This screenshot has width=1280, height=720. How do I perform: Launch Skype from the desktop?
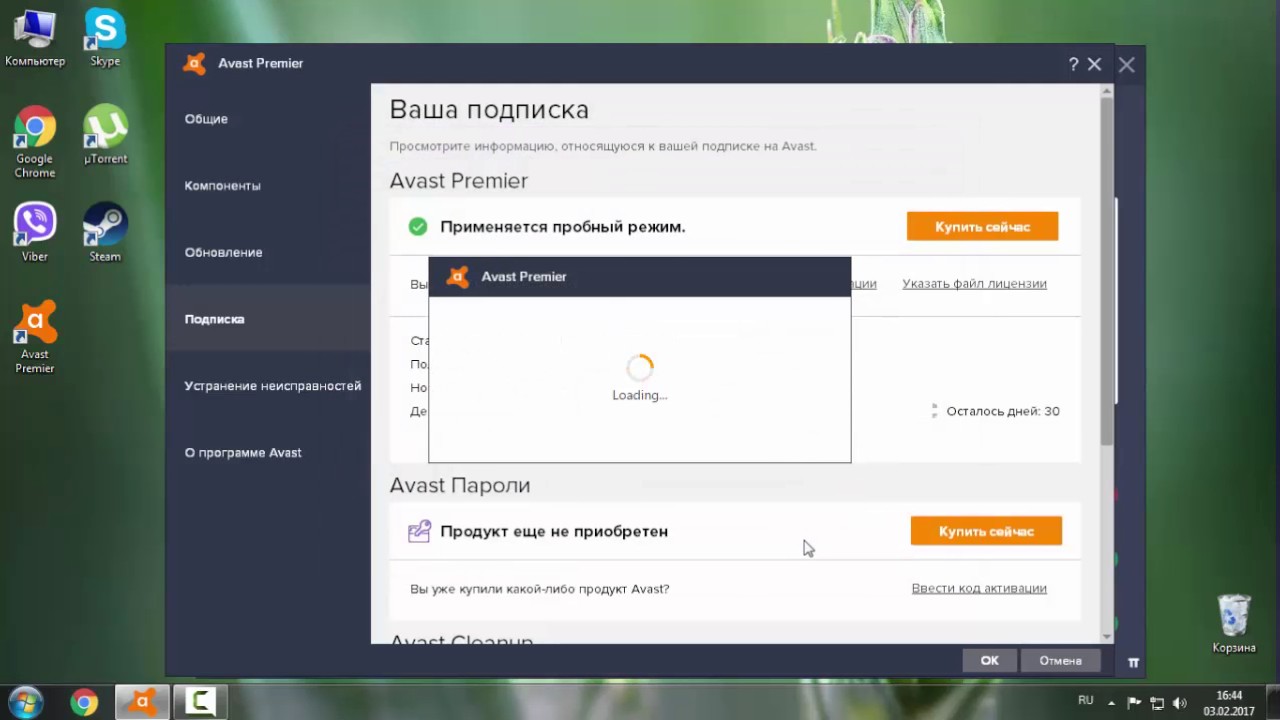click(x=105, y=38)
